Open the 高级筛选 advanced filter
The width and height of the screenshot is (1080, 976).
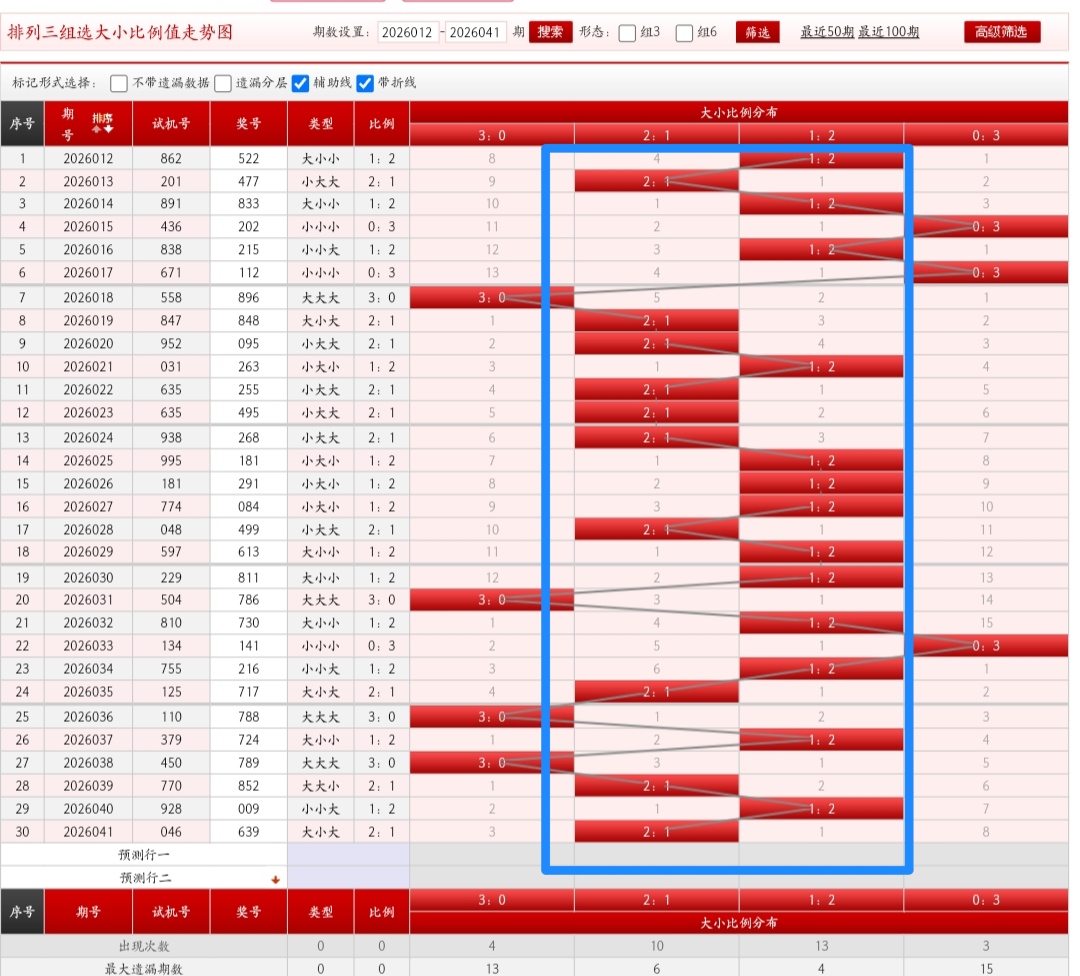pos(1001,32)
